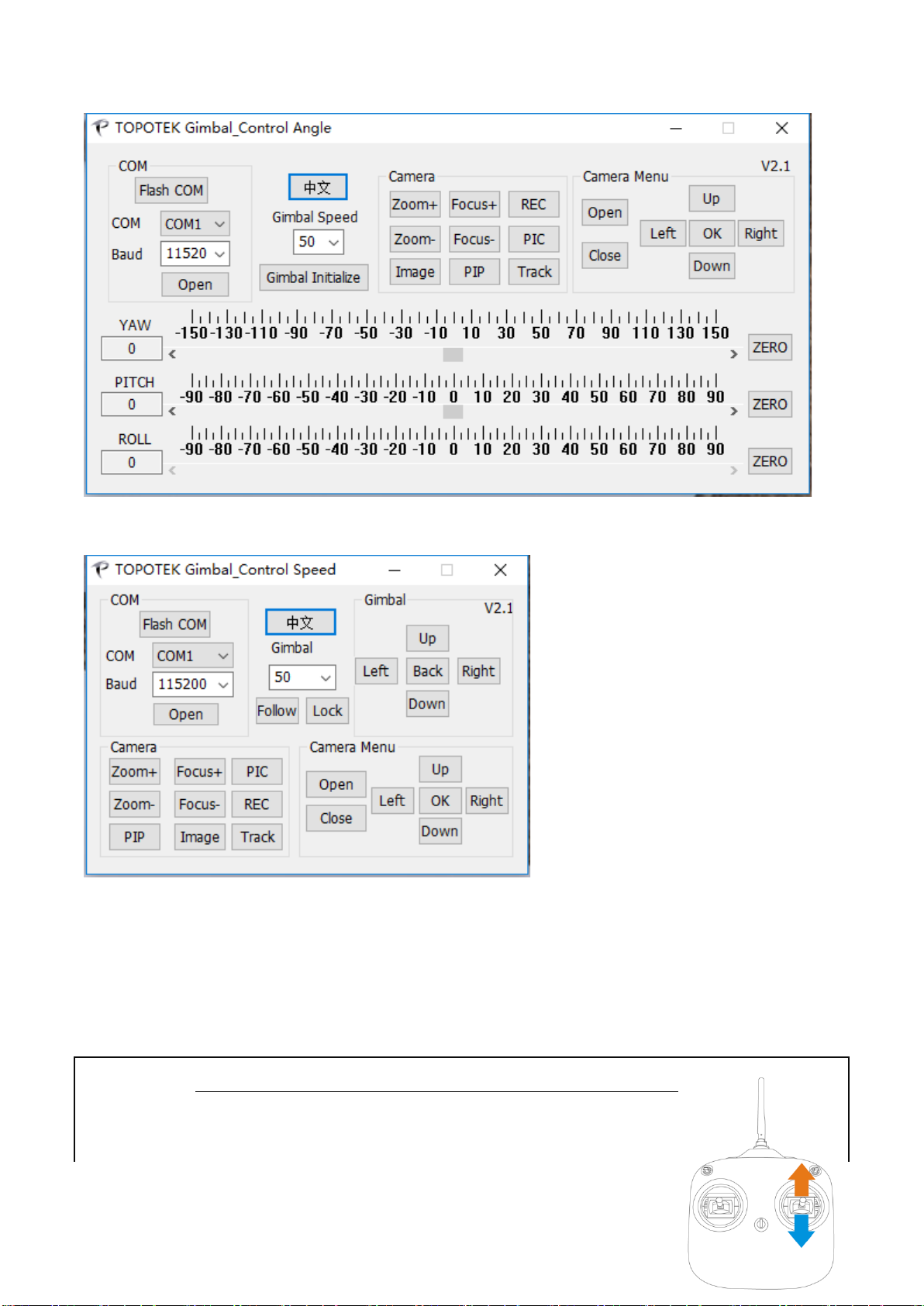924x1306 pixels.
Task: Click the Lock button
Action: (327, 711)
